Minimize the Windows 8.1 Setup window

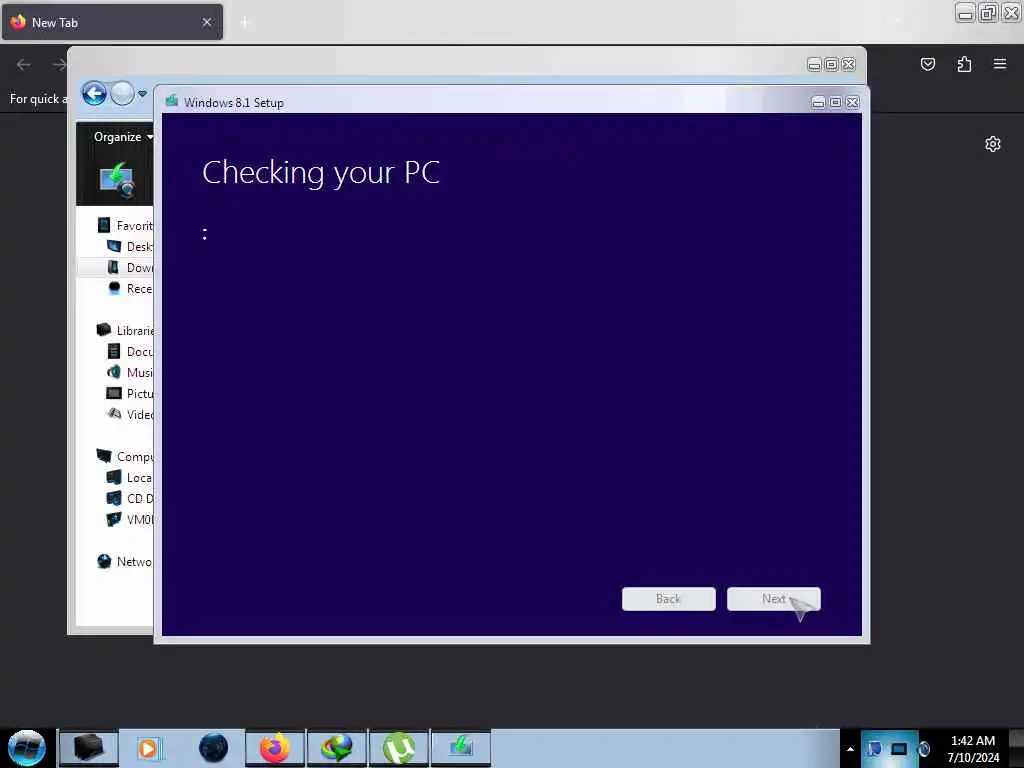818,103
